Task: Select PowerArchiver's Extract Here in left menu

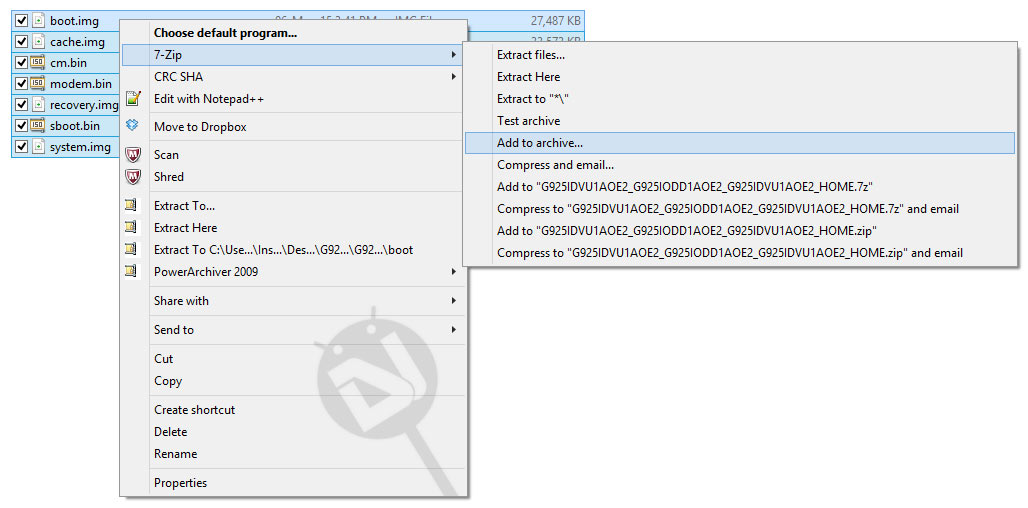Action: (x=186, y=227)
